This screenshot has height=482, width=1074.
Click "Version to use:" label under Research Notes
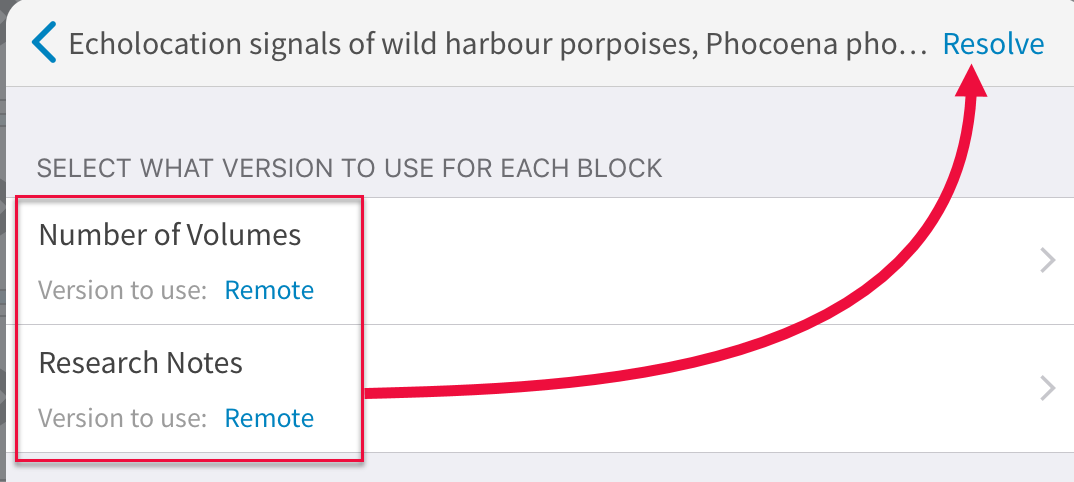click(122, 417)
